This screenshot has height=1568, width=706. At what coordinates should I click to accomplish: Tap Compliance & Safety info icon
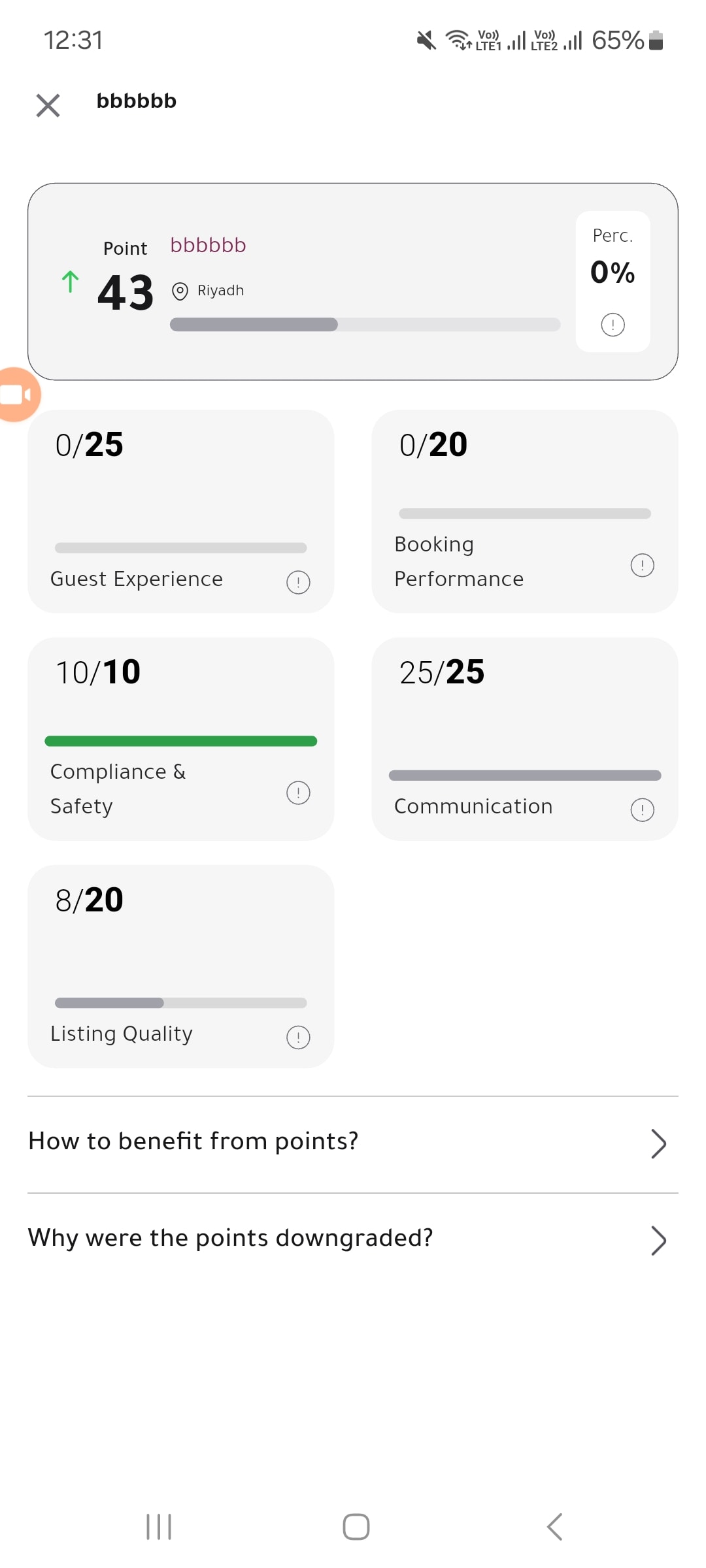point(298,792)
